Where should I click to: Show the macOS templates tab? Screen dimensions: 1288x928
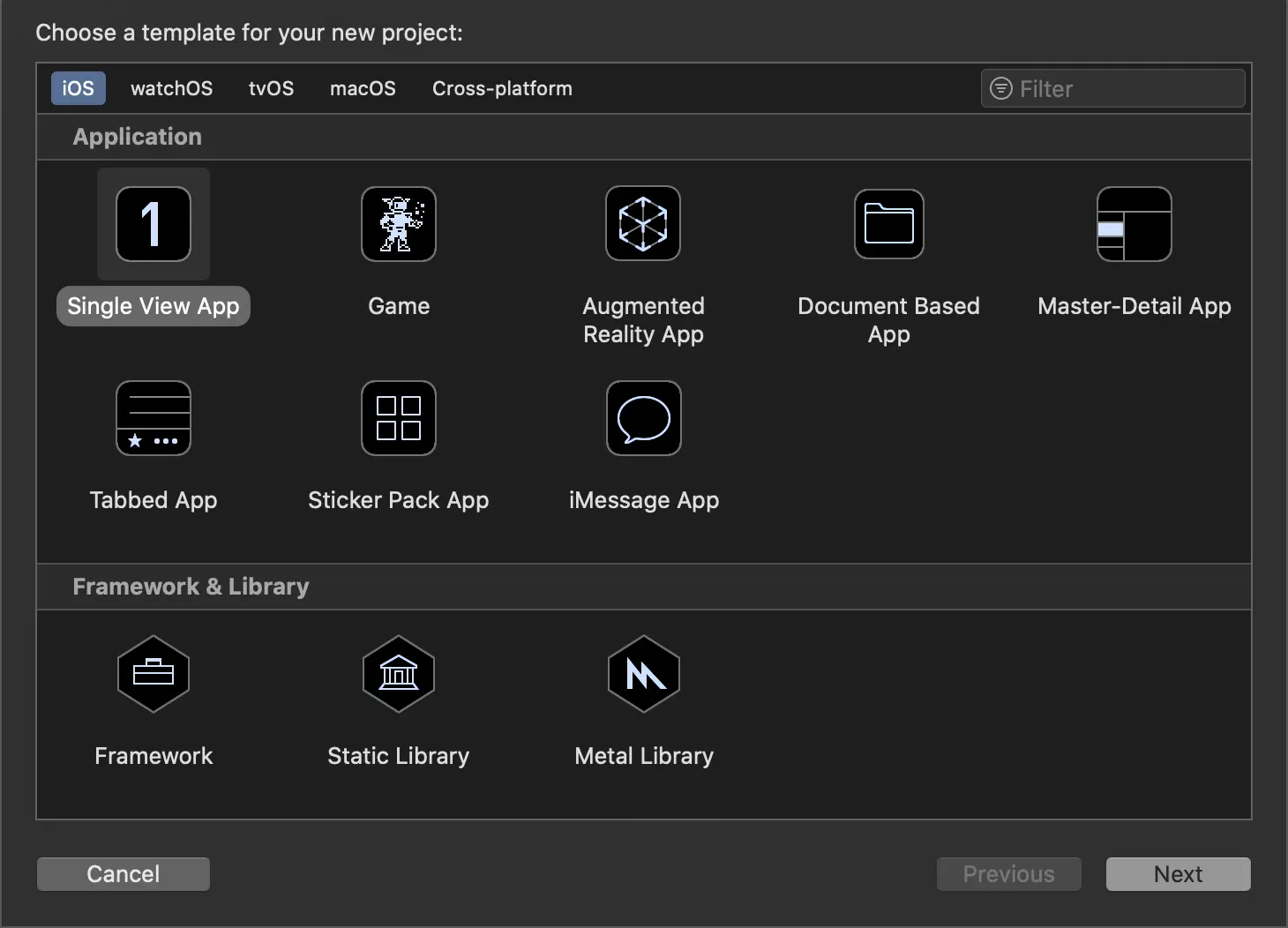[363, 88]
